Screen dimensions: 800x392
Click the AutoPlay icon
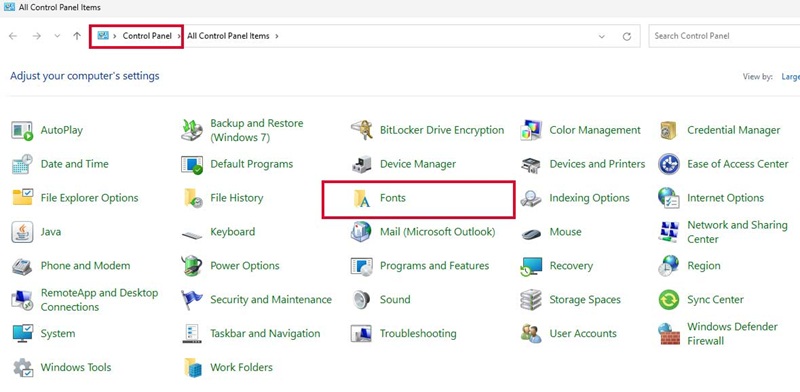[22, 131]
